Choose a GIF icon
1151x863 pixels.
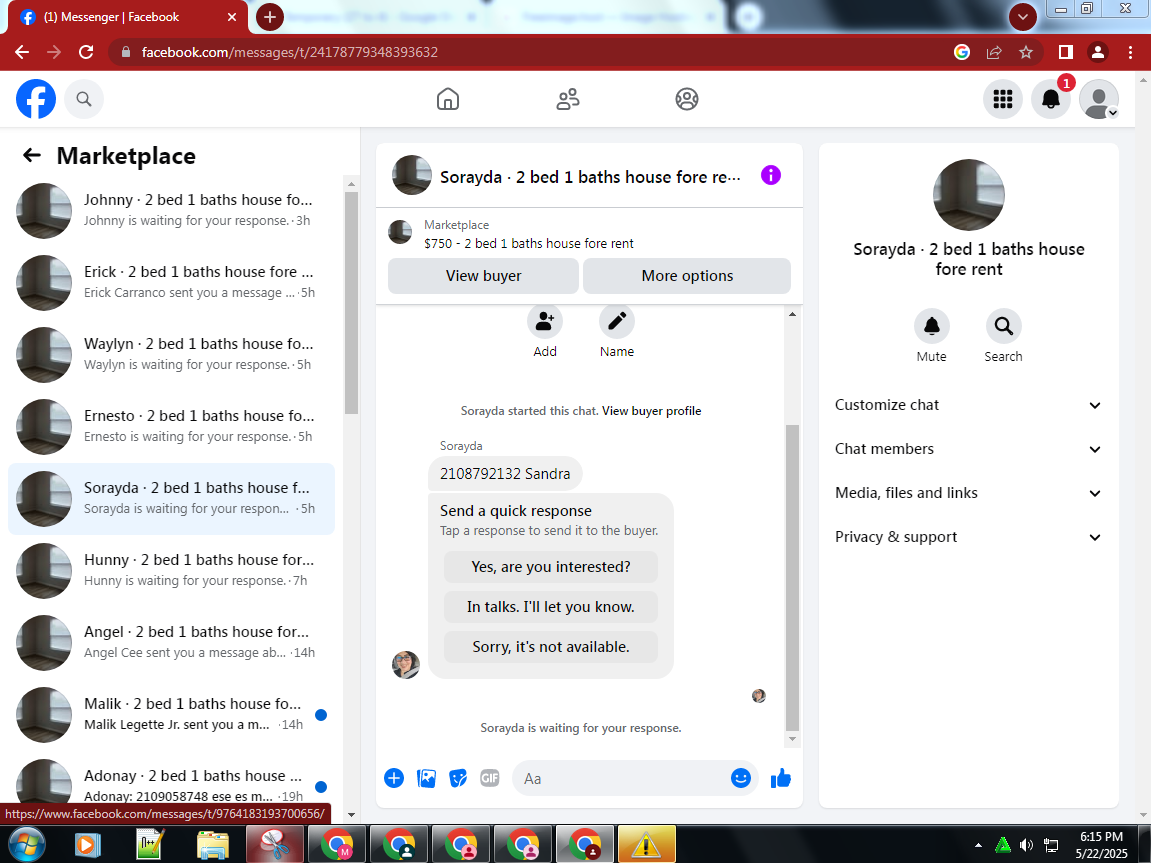pos(490,778)
